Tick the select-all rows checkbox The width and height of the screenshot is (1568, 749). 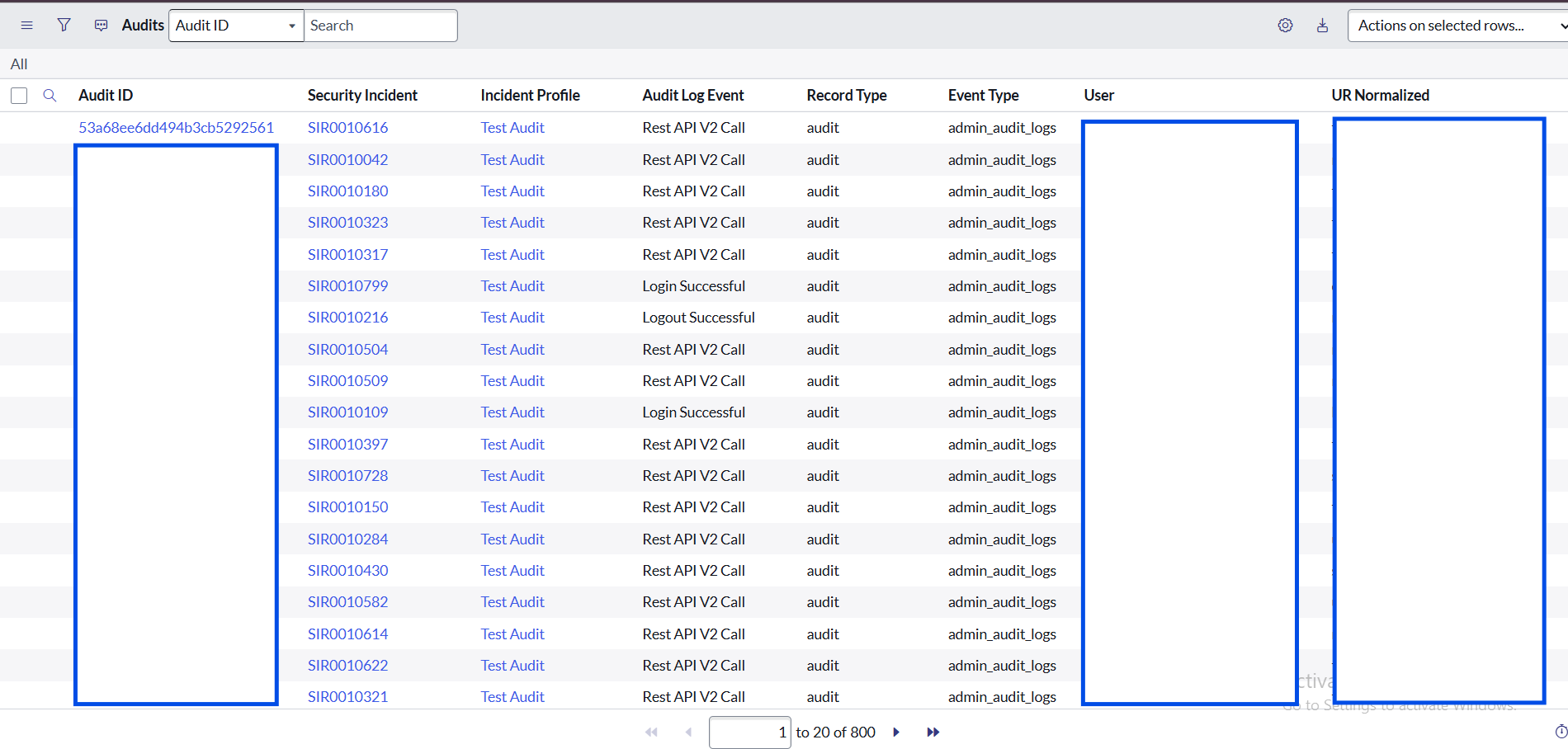pyautogui.click(x=19, y=96)
